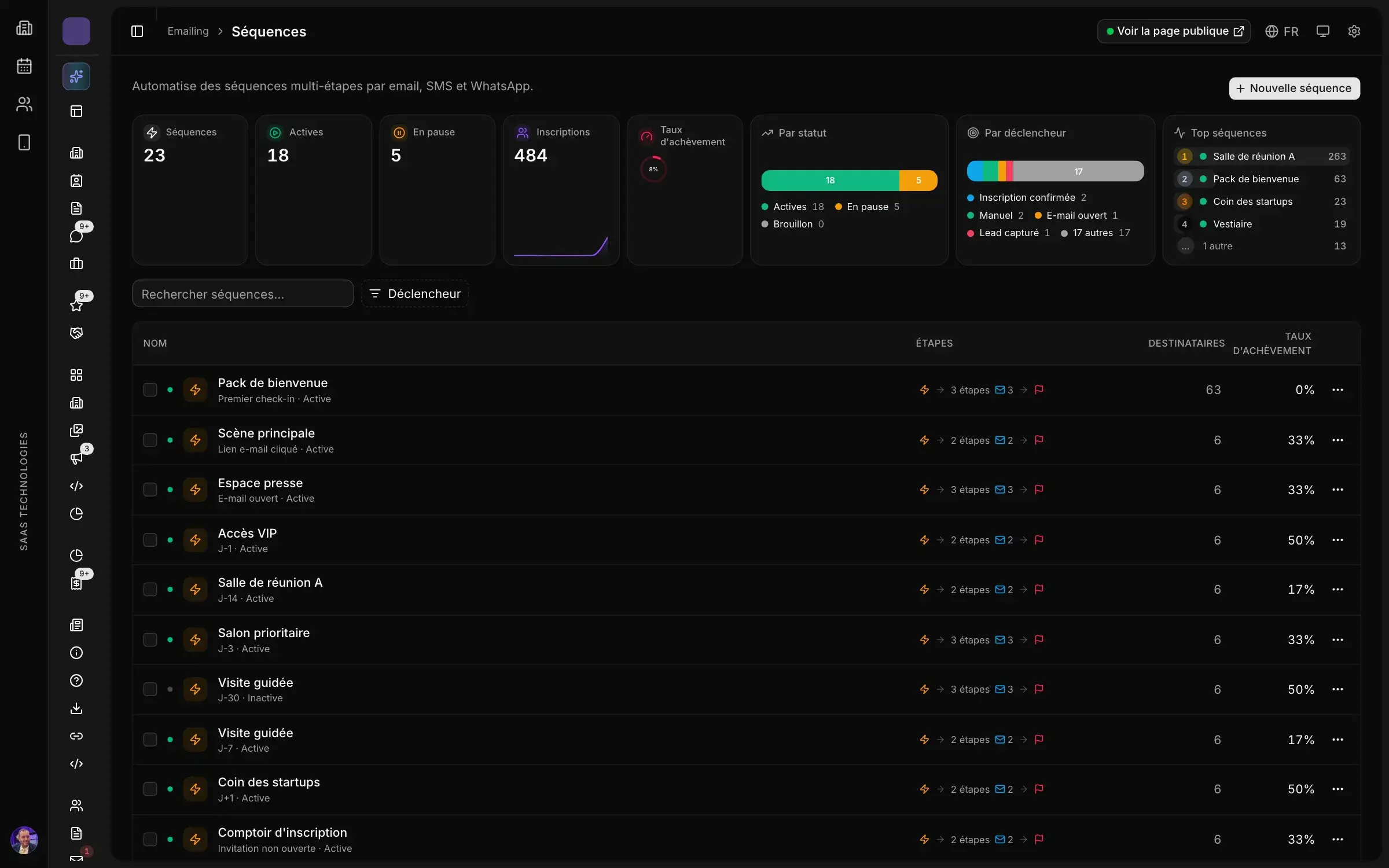Sort by the DESTINATAIRES column header
The height and width of the screenshot is (868, 1389).
coord(1186,343)
